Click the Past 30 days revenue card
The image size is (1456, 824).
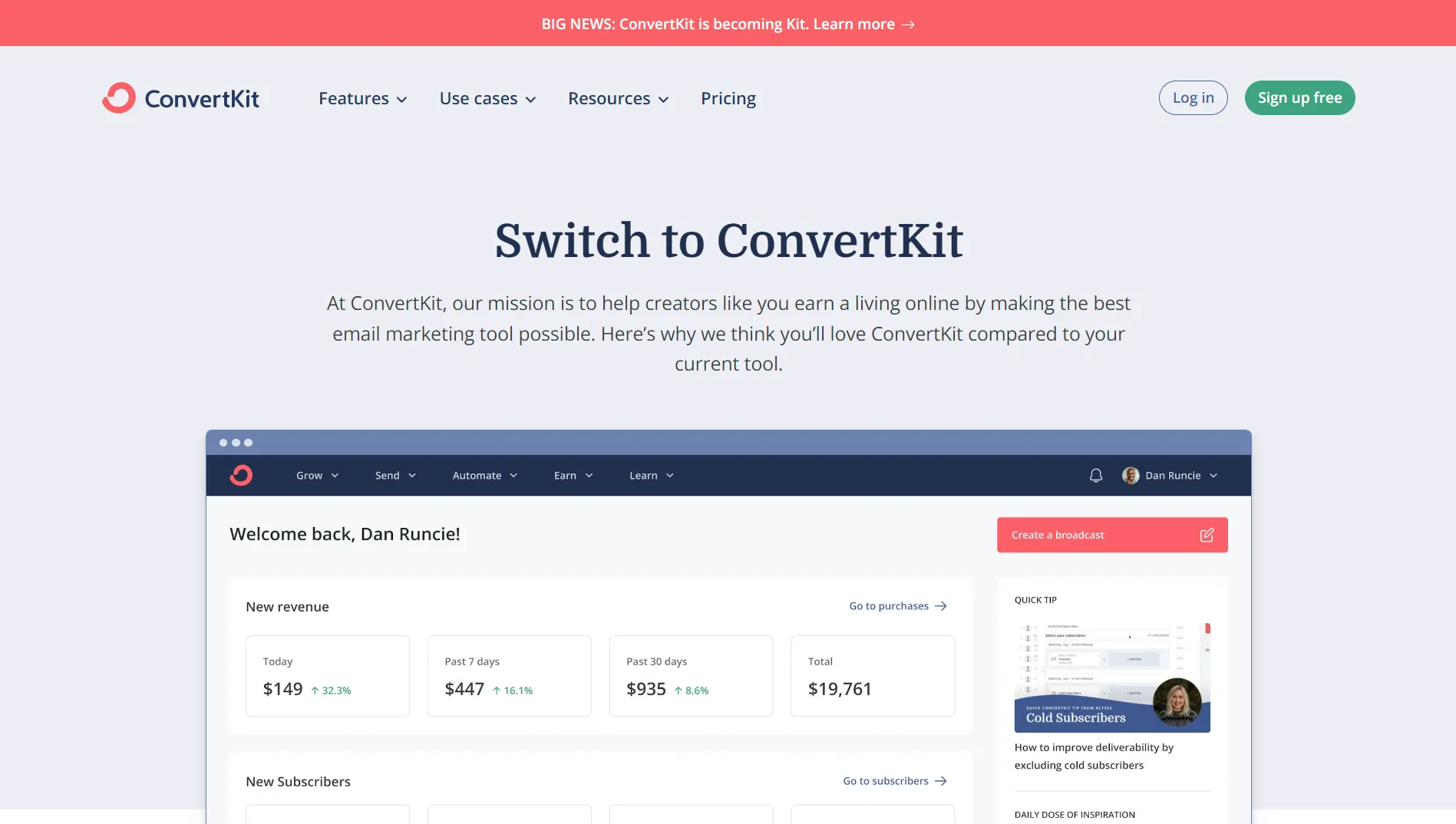click(691, 676)
